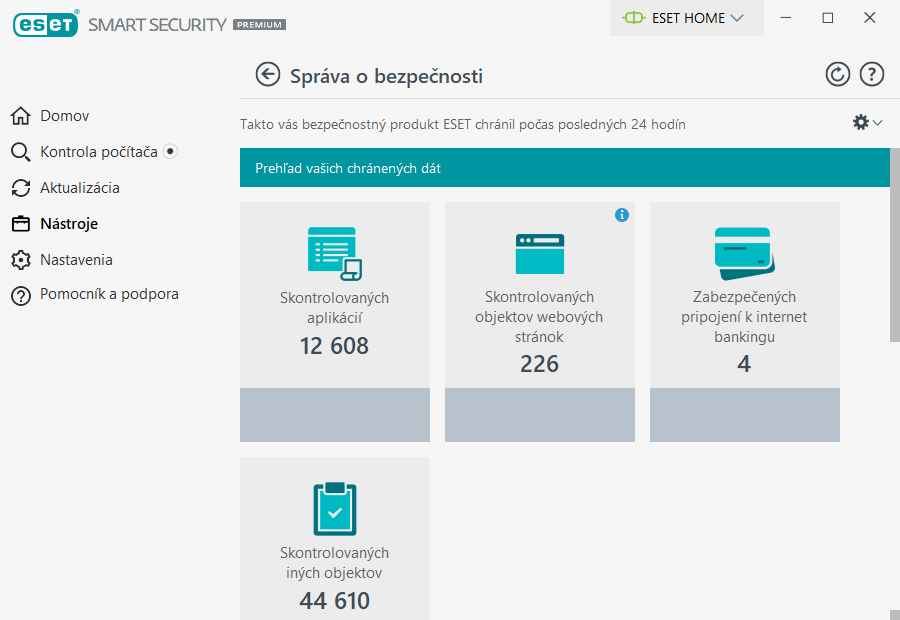Click the internet banking card icon
Screen dimensions: 900x620
tap(744, 254)
